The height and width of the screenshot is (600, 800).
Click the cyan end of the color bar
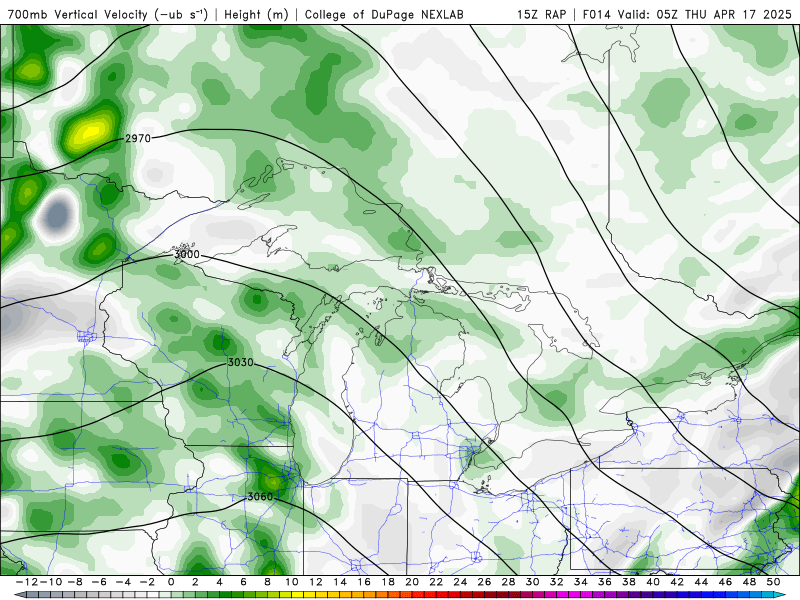click(x=779, y=595)
